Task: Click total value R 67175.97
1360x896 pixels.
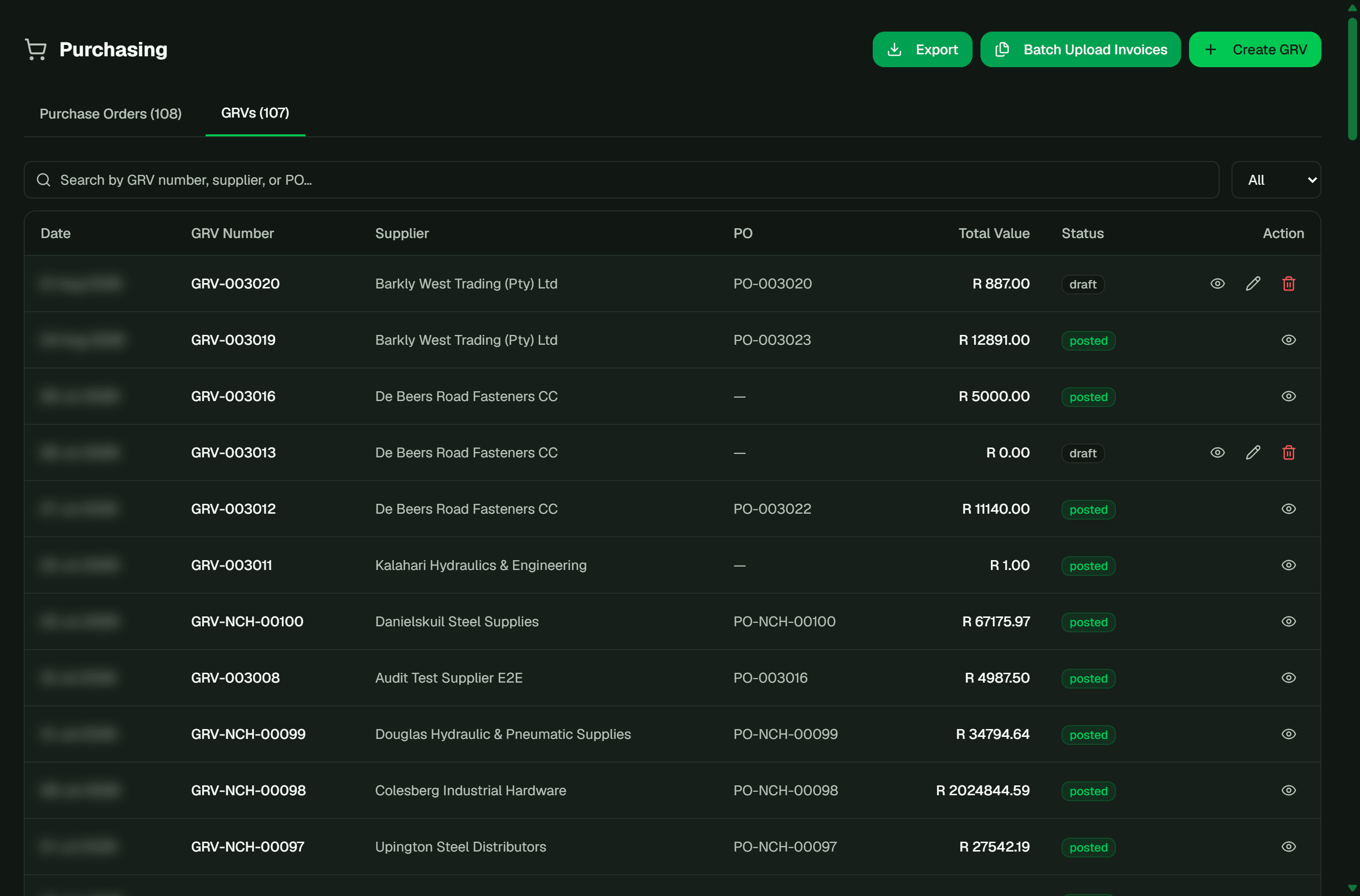Action: [995, 621]
